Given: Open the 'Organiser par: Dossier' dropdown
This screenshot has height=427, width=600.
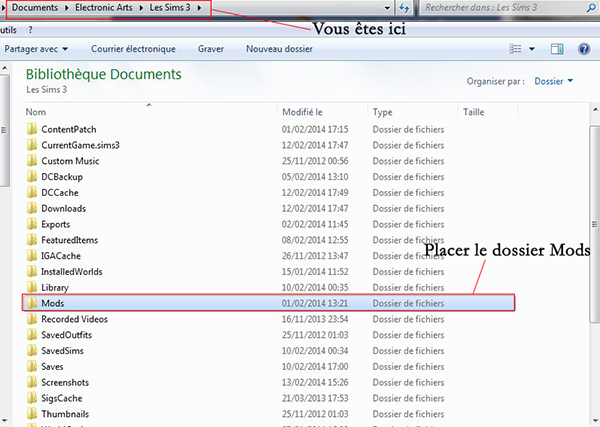Looking at the screenshot, I should click(x=553, y=82).
